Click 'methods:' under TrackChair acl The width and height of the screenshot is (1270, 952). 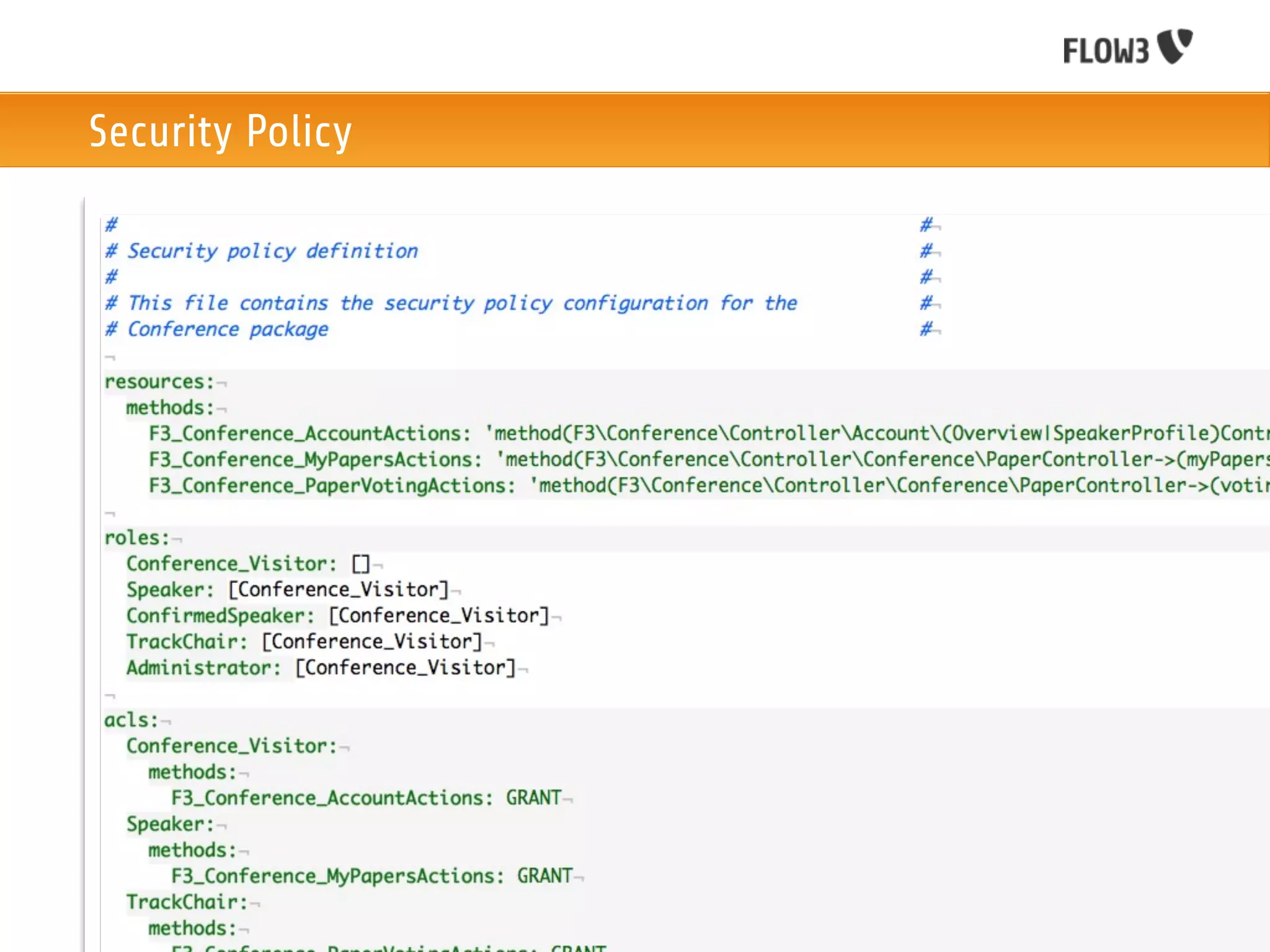click(192, 928)
